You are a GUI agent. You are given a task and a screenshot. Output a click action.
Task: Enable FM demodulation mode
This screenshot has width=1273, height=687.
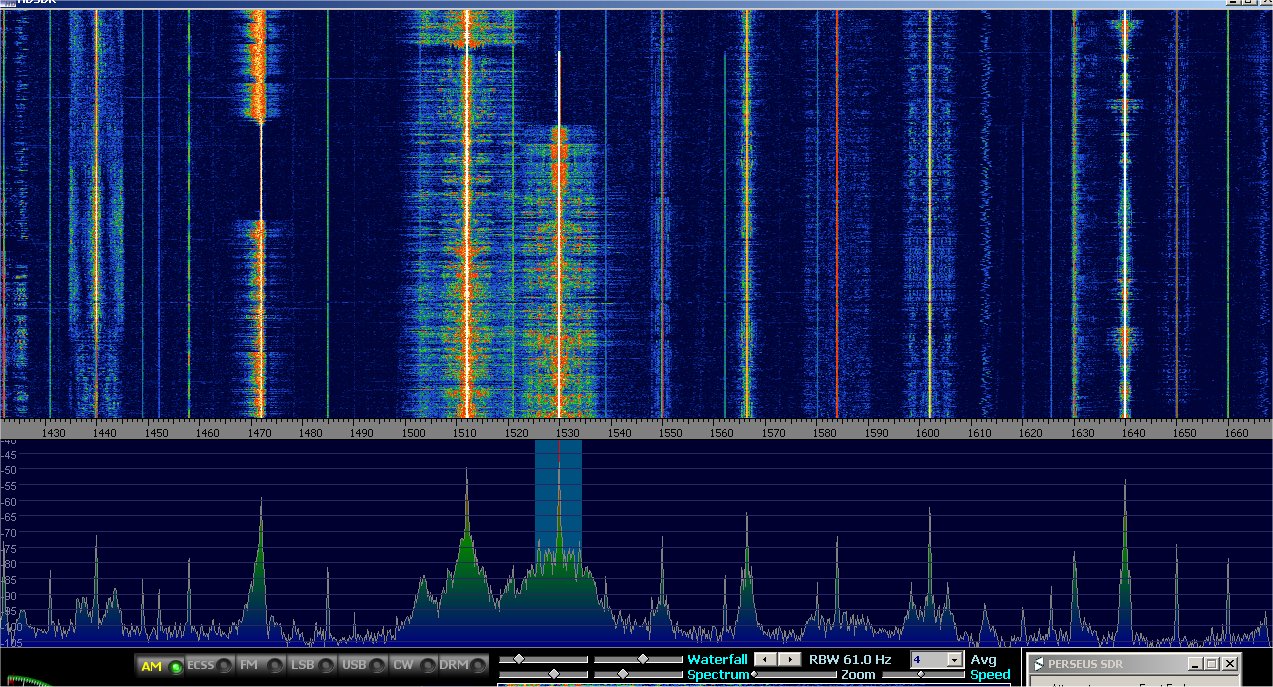point(259,666)
